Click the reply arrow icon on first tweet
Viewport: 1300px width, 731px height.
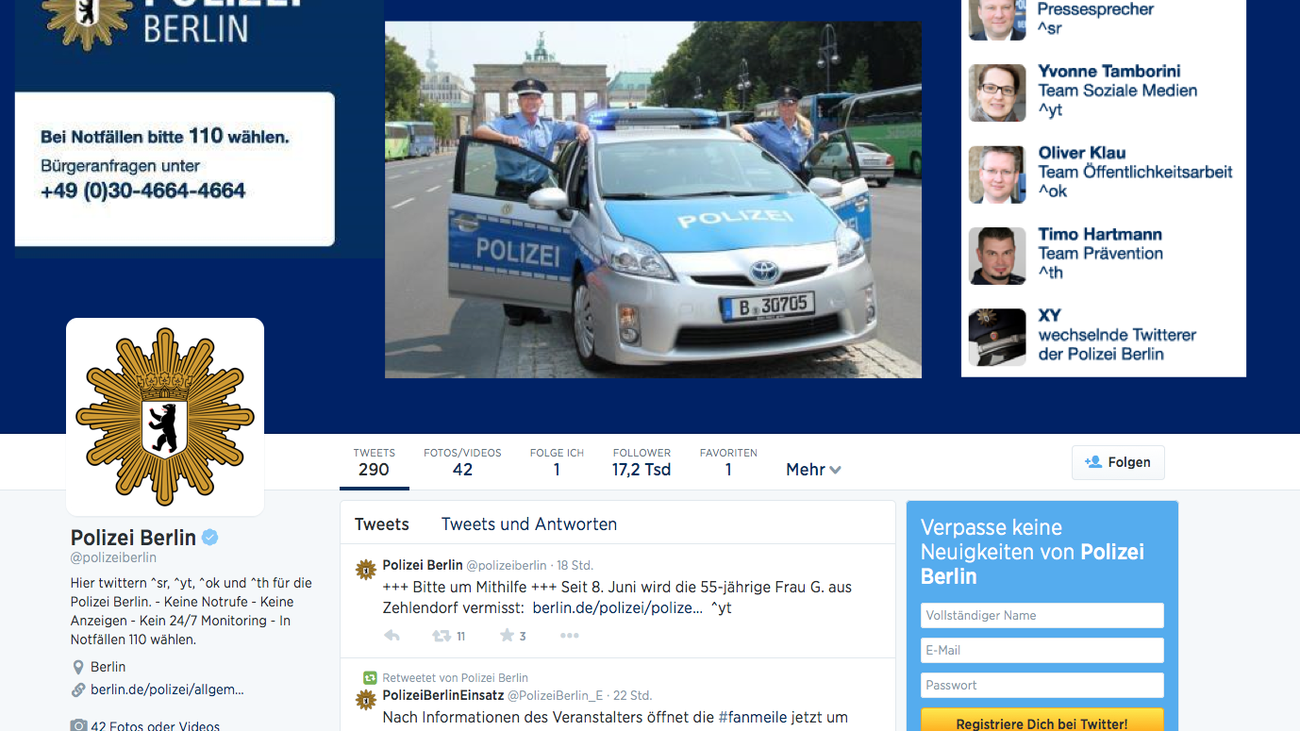click(x=392, y=636)
